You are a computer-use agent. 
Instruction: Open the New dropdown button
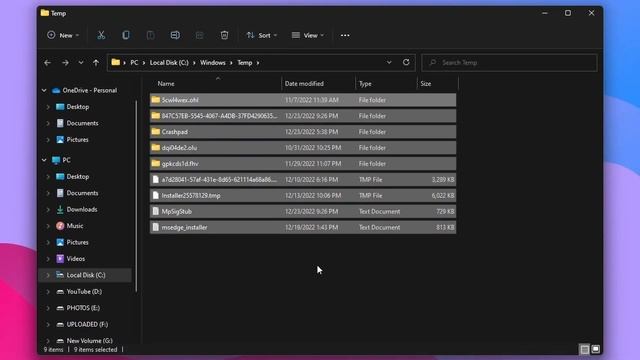pyautogui.click(x=63, y=36)
